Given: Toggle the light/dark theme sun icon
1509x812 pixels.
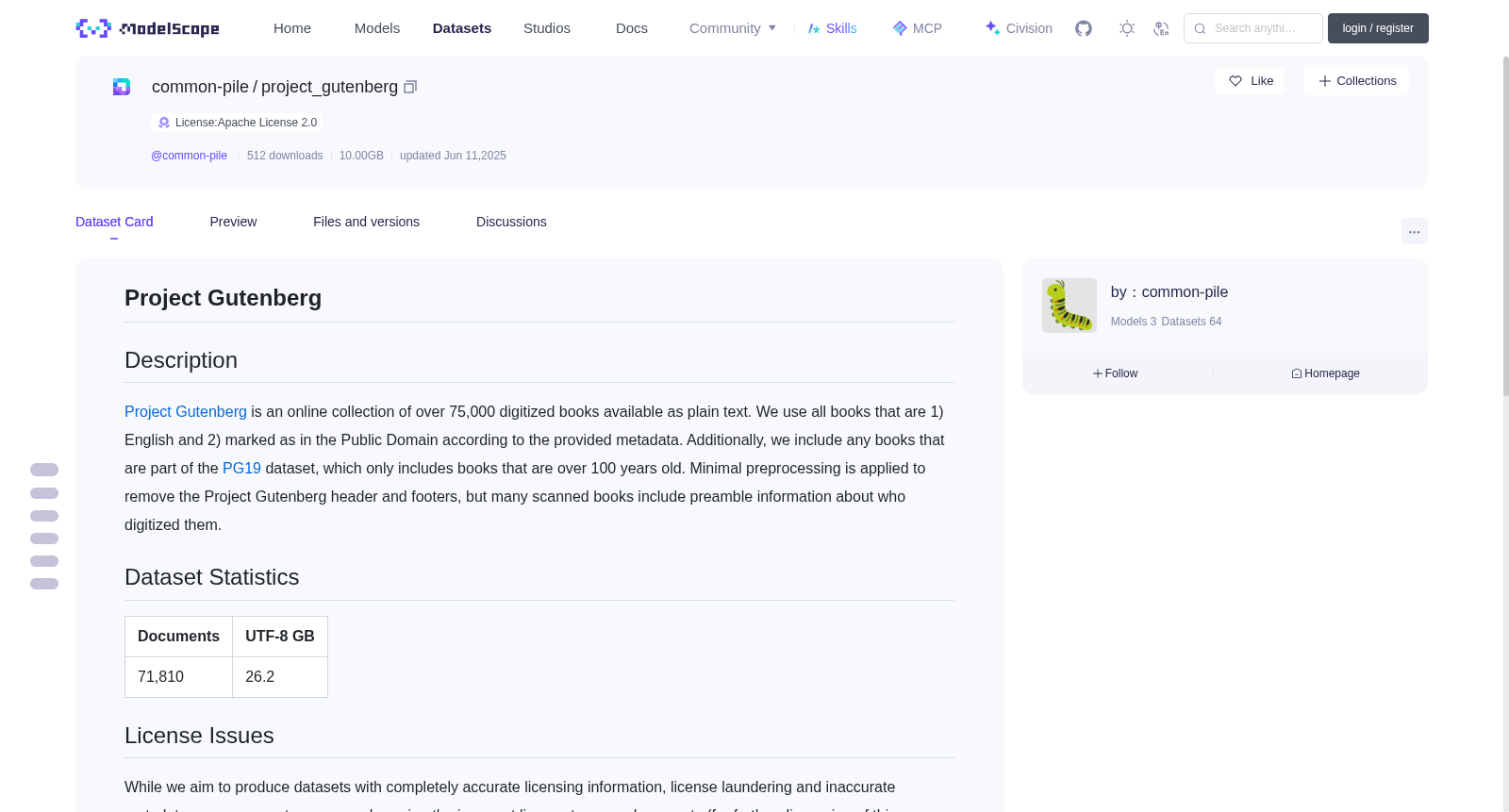Looking at the screenshot, I should [1127, 28].
